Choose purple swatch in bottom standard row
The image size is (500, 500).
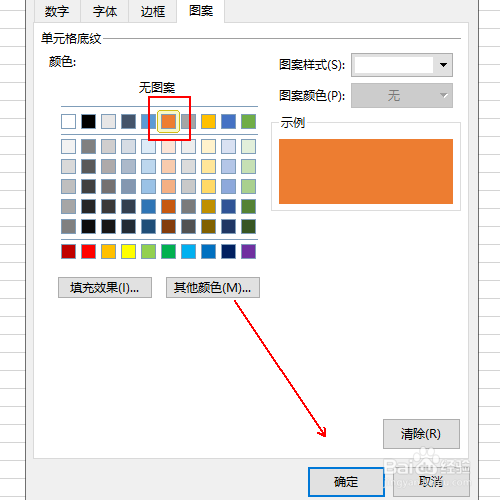click(x=248, y=251)
